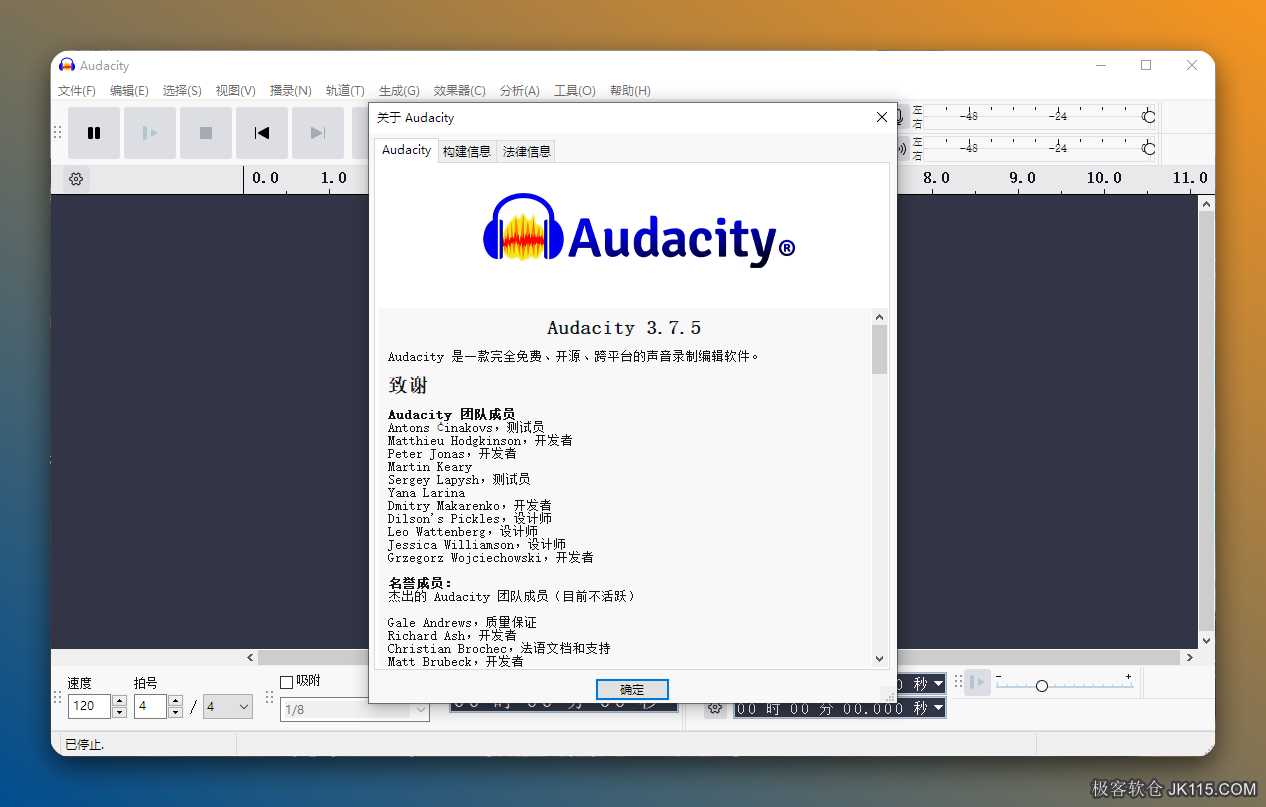Click the lower playback meter level knob
Image resolution: width=1266 pixels, height=807 pixels.
click(1149, 149)
